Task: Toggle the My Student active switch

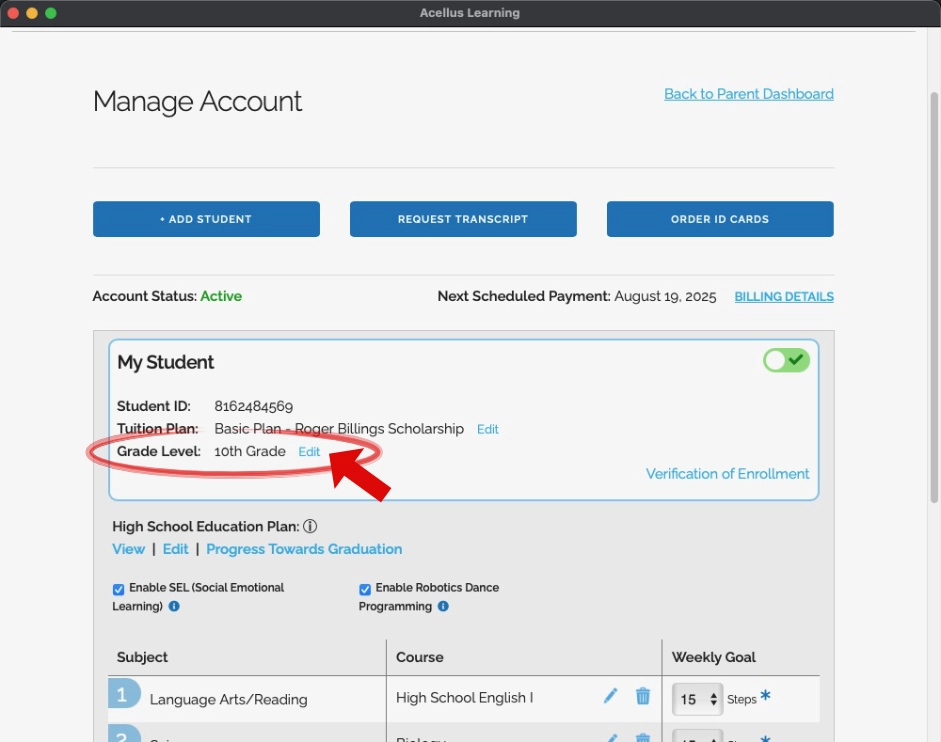Action: (786, 360)
